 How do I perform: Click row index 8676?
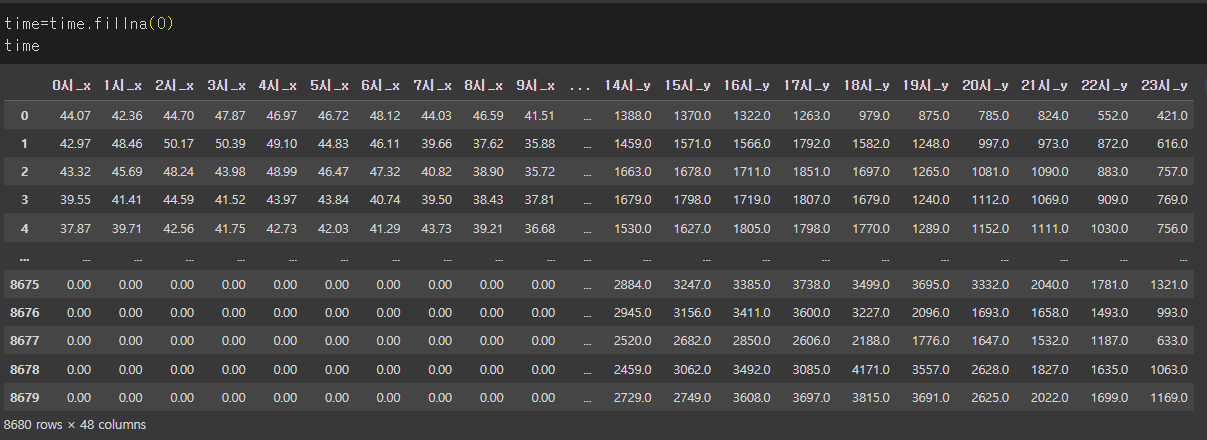coord(24,314)
